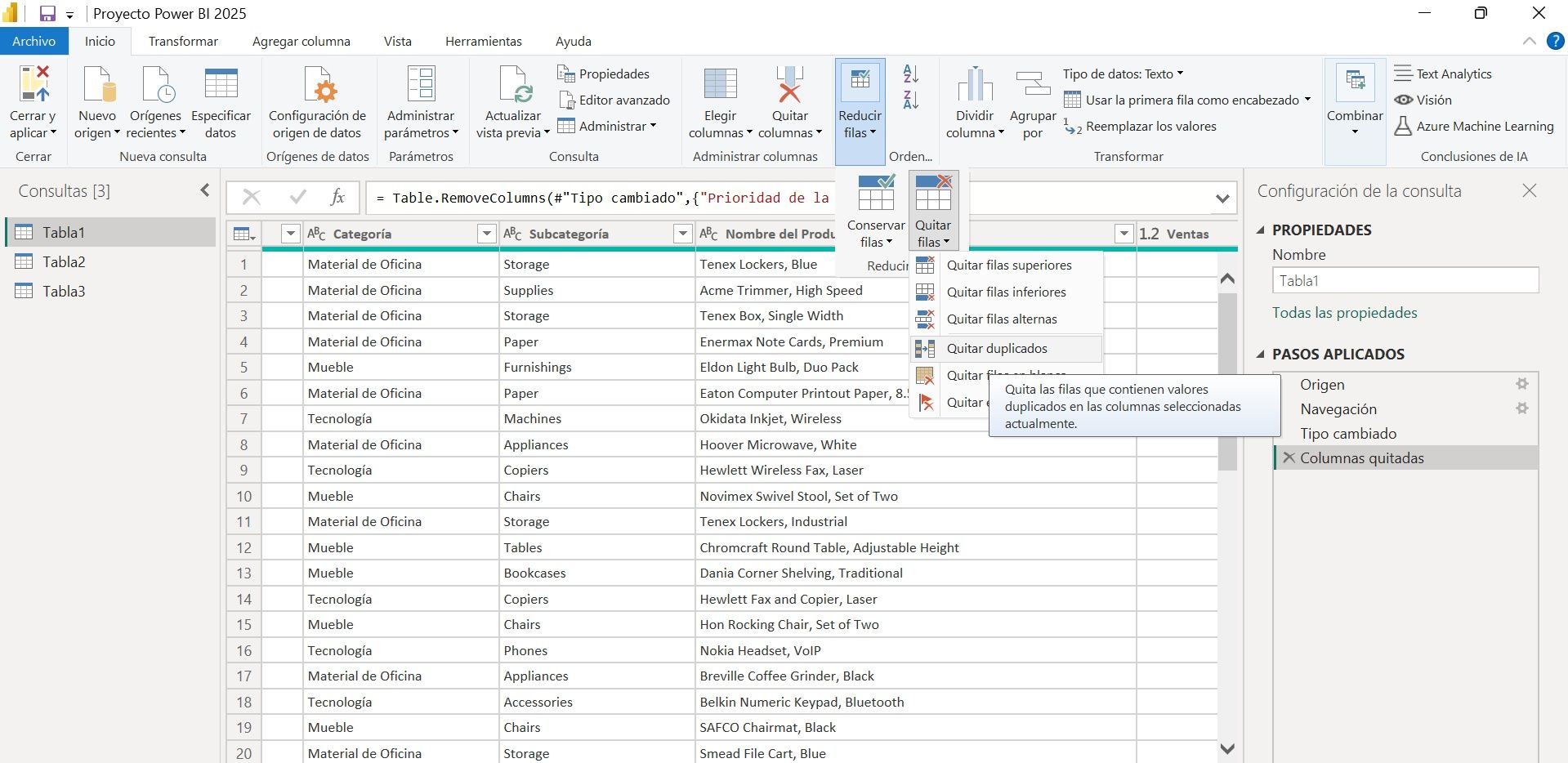Open the Ayuda tab
The height and width of the screenshot is (763, 1568).
coord(574,41)
